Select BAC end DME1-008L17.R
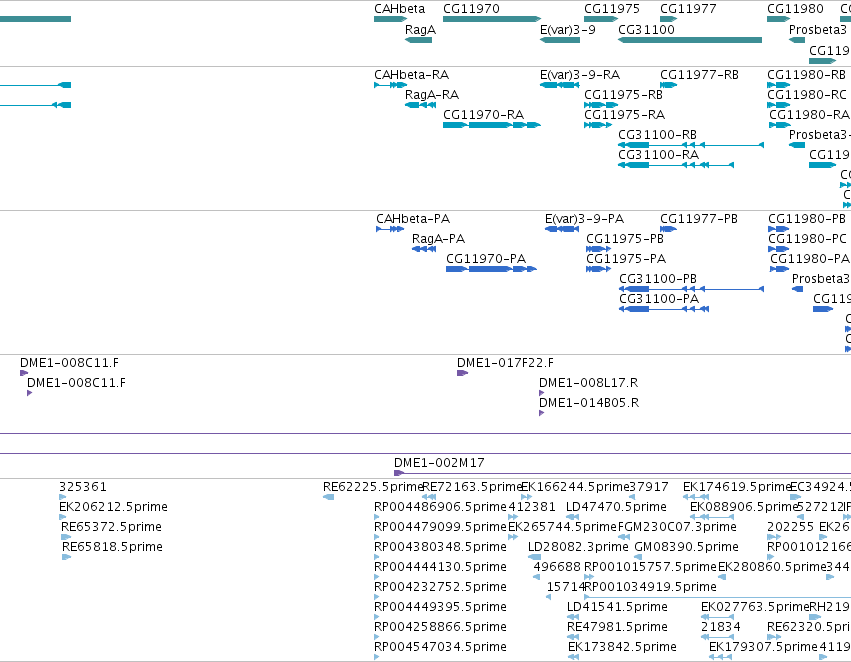The image size is (851, 662). click(588, 383)
